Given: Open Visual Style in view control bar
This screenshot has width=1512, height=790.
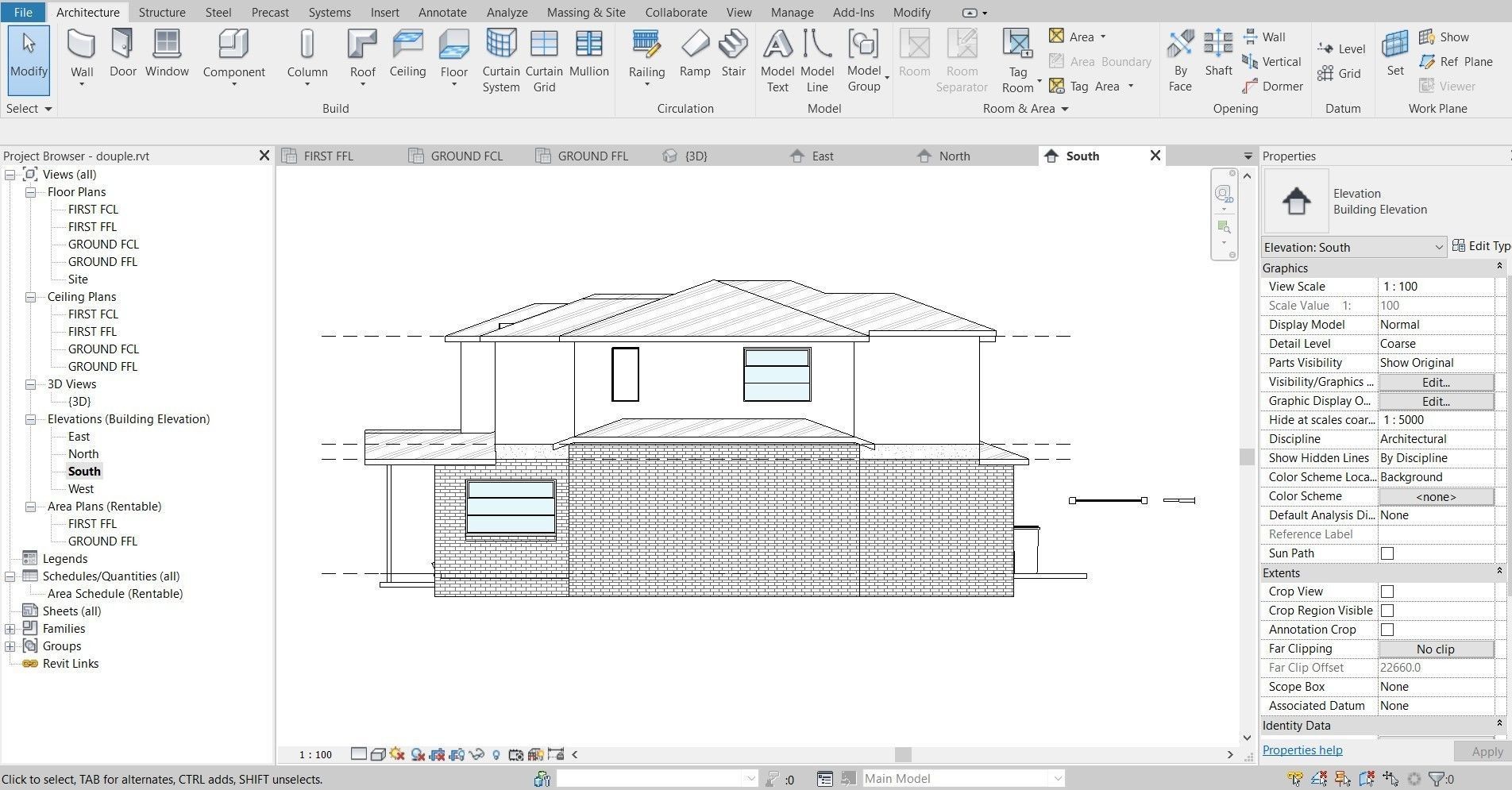Looking at the screenshot, I should [378, 754].
